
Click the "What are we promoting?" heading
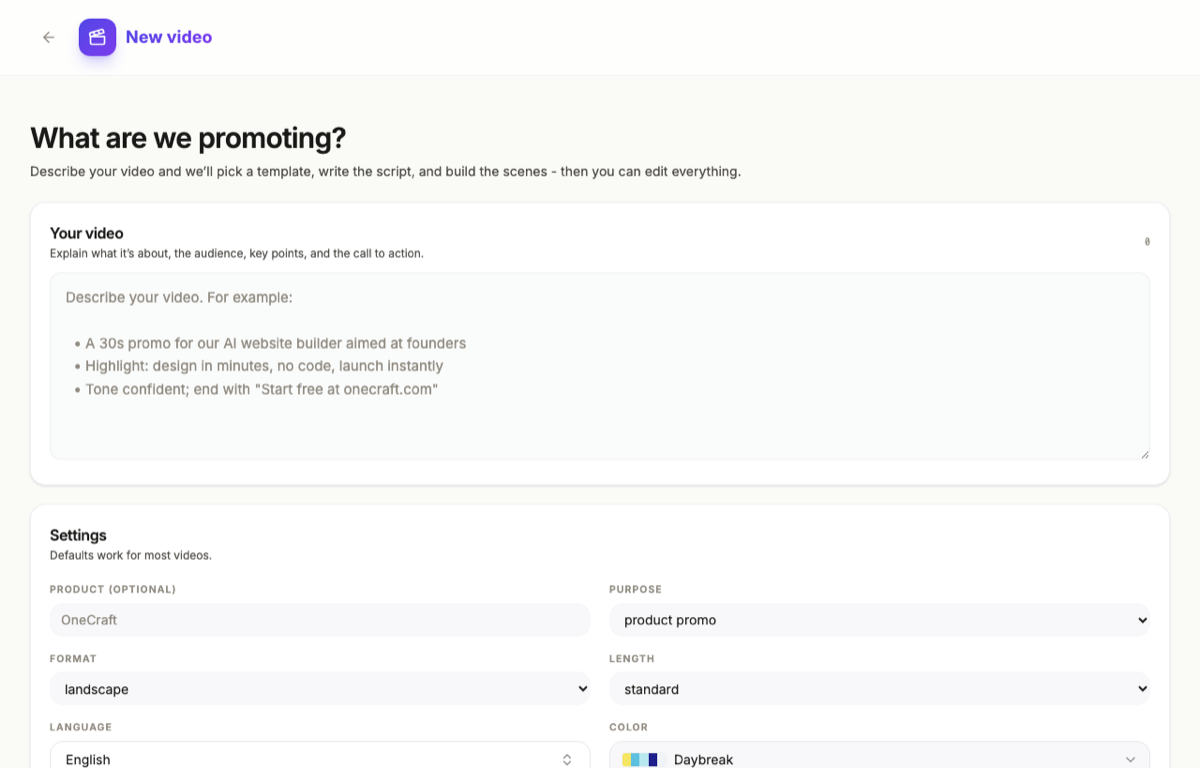[x=188, y=138]
